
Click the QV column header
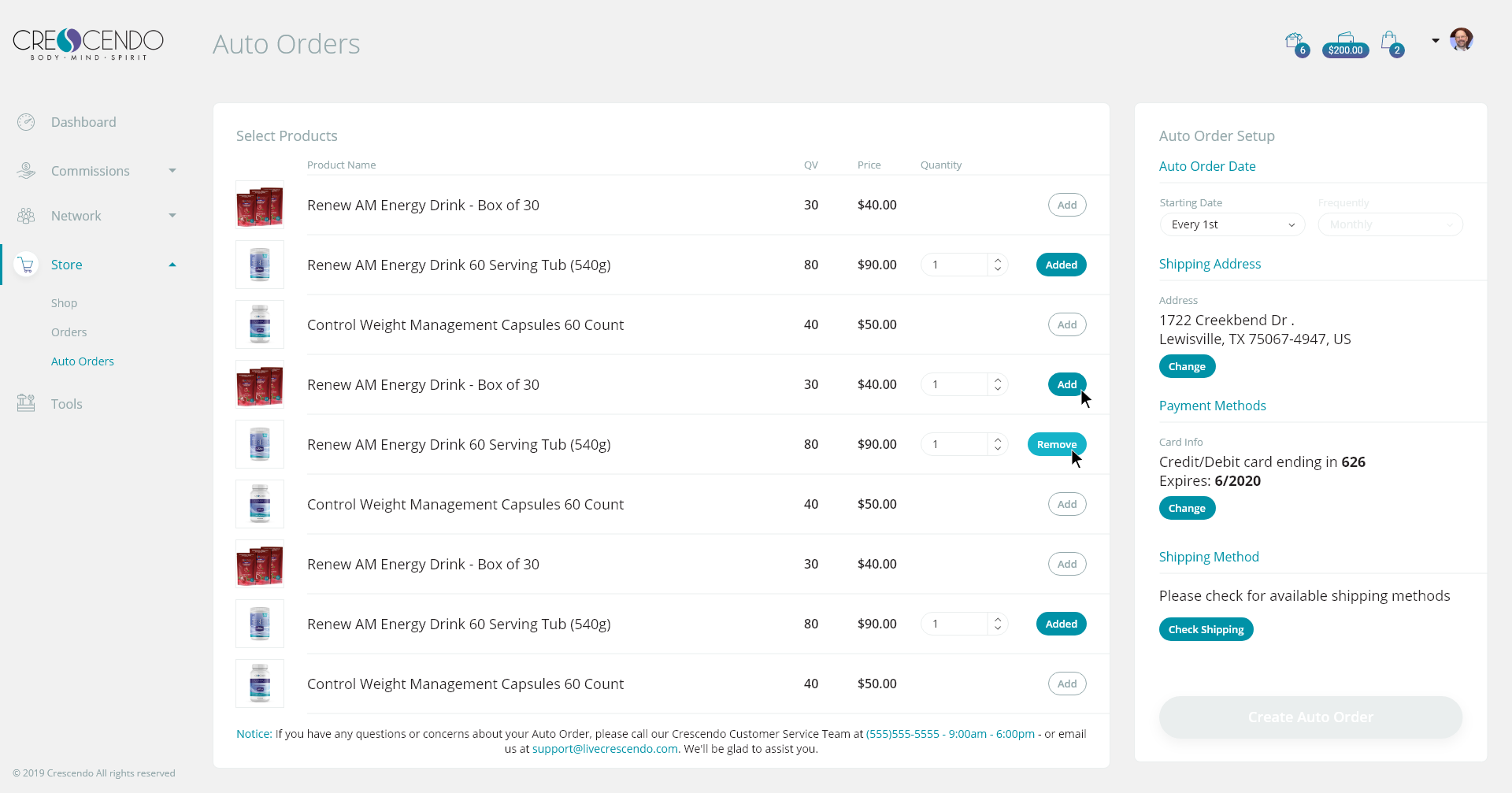click(x=811, y=165)
